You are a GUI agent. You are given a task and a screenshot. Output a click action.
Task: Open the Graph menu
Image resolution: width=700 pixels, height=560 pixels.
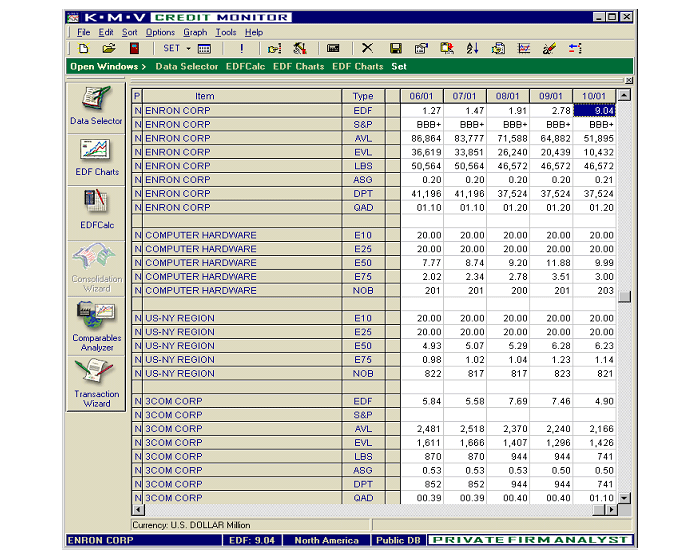[195, 32]
